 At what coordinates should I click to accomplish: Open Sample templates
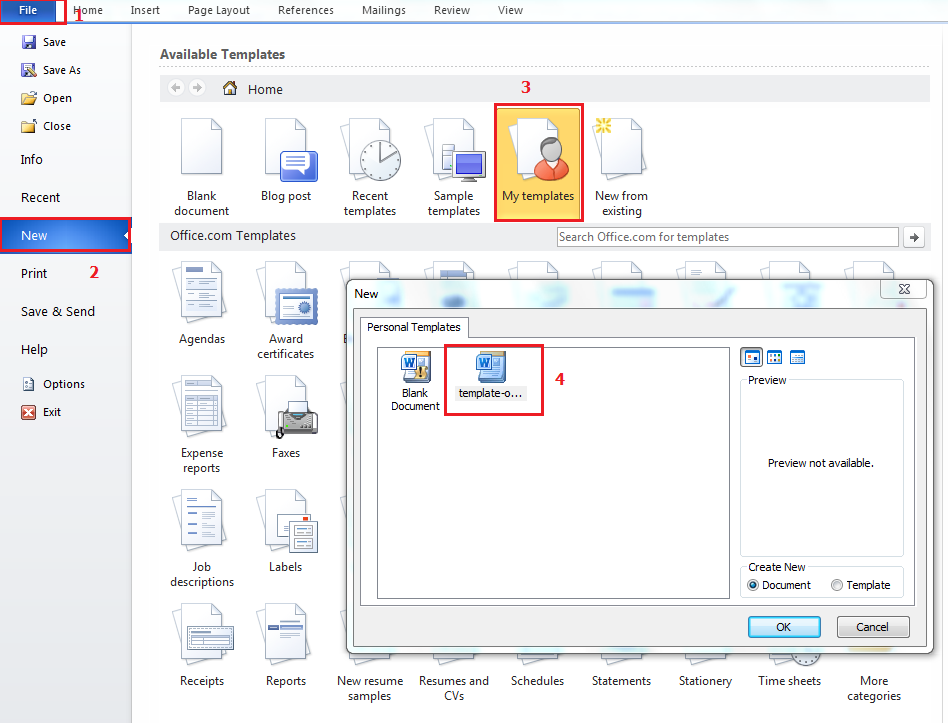[x=454, y=167]
